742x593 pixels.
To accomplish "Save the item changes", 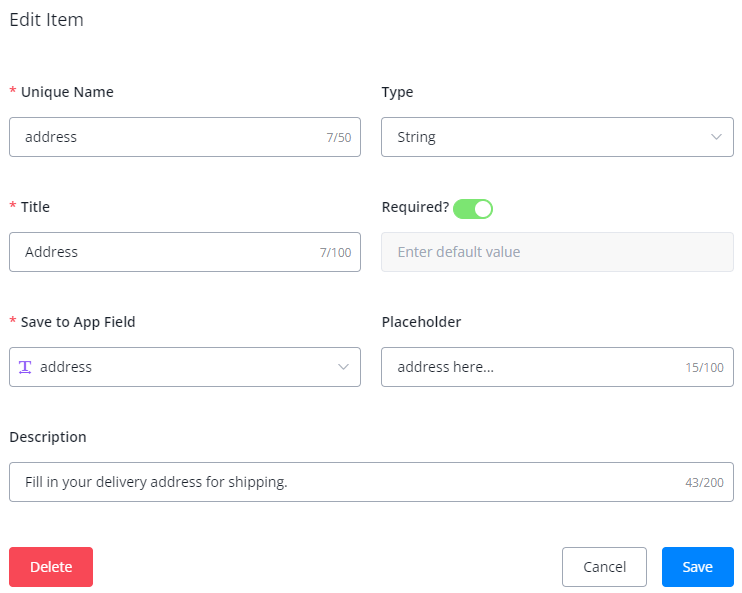I will click(x=697, y=567).
